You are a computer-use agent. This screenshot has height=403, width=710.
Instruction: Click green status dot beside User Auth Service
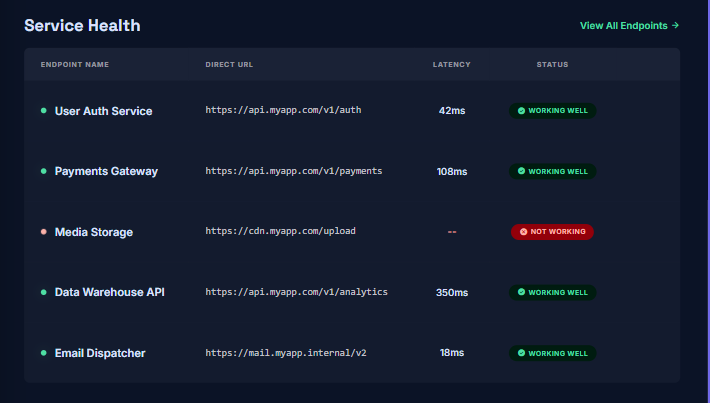43,110
